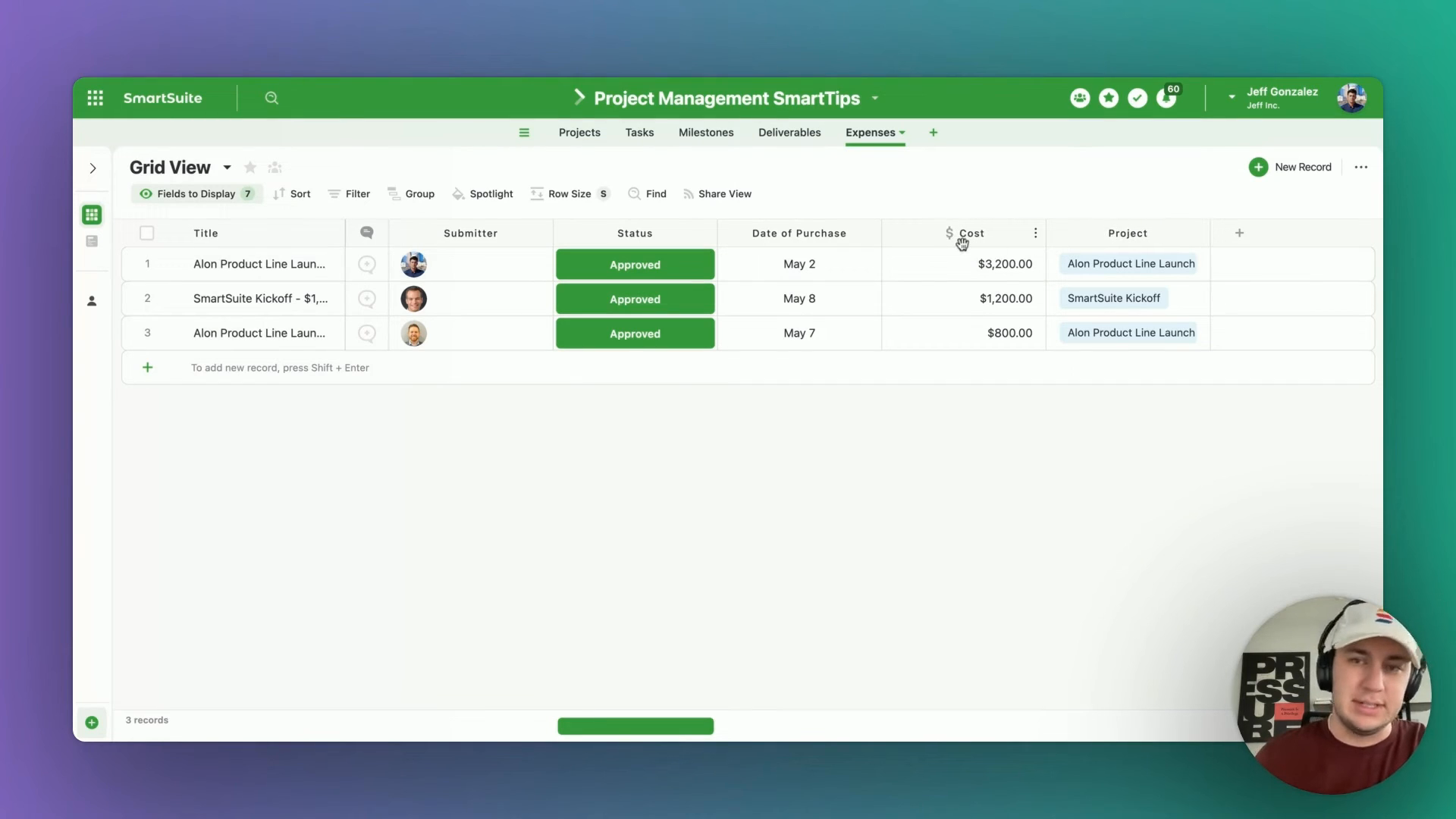1456x819 pixels.
Task: Click Share View
Action: click(x=717, y=194)
